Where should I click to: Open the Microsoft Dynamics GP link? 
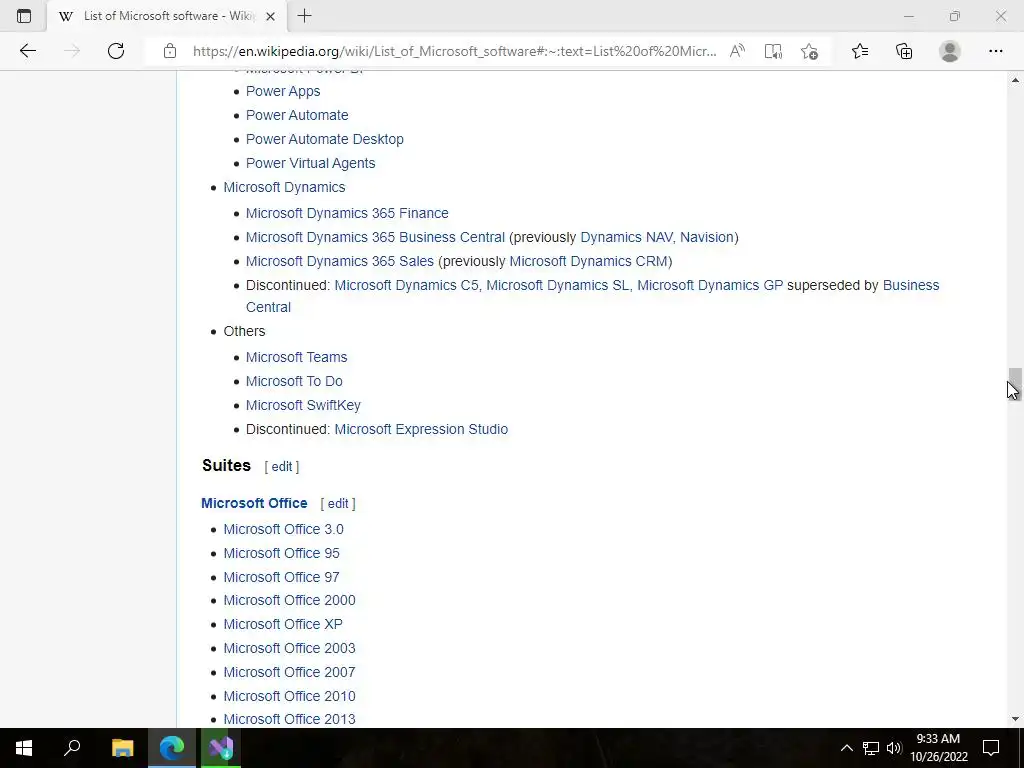click(x=710, y=285)
